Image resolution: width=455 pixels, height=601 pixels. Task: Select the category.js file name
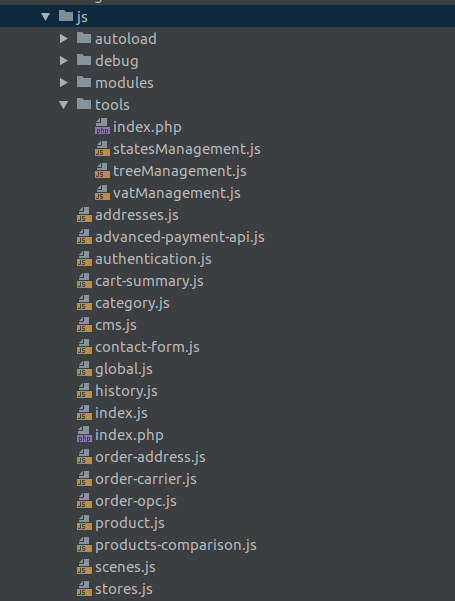point(132,304)
